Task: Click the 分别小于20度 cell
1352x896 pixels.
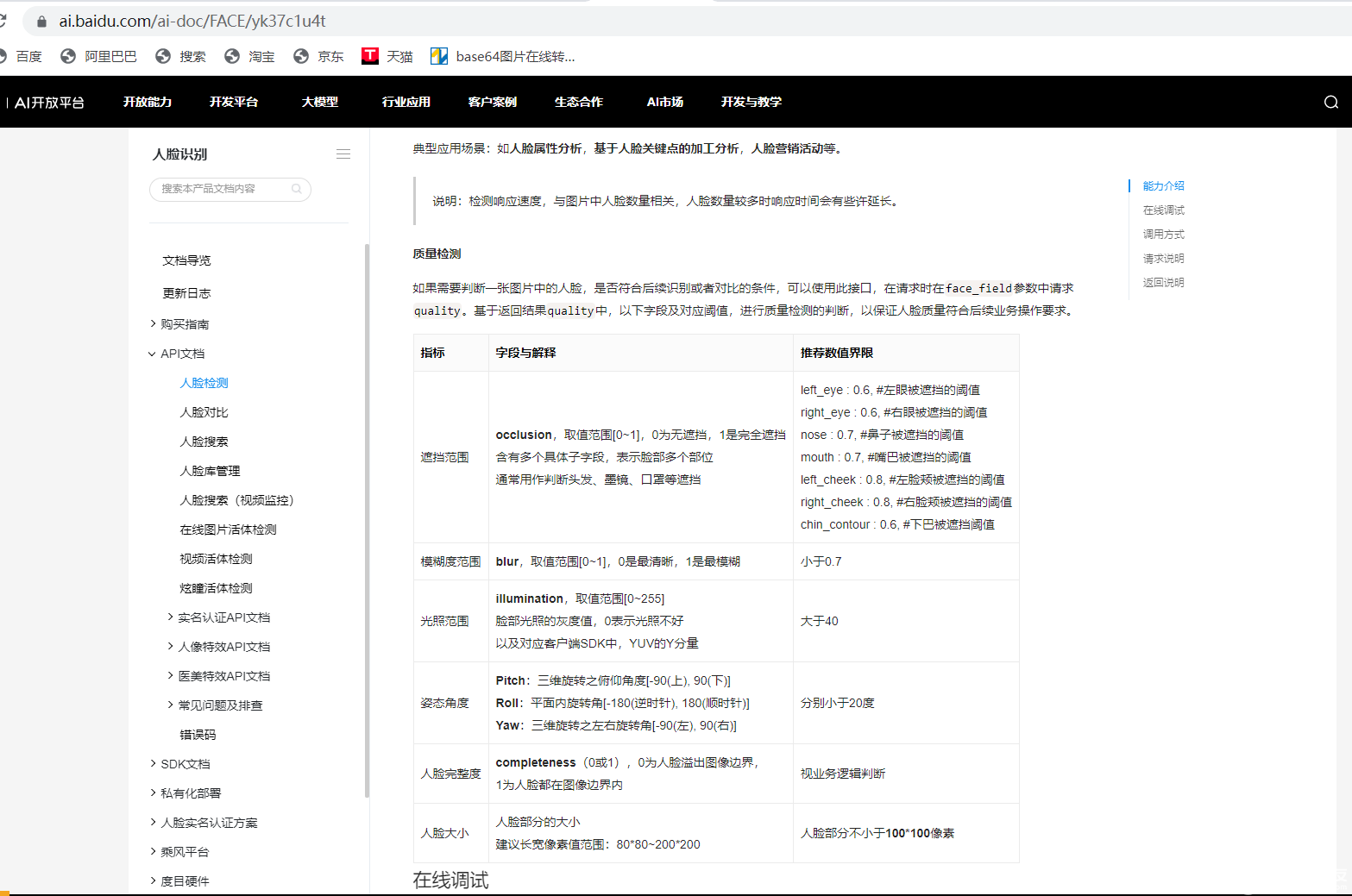Action: (x=906, y=703)
